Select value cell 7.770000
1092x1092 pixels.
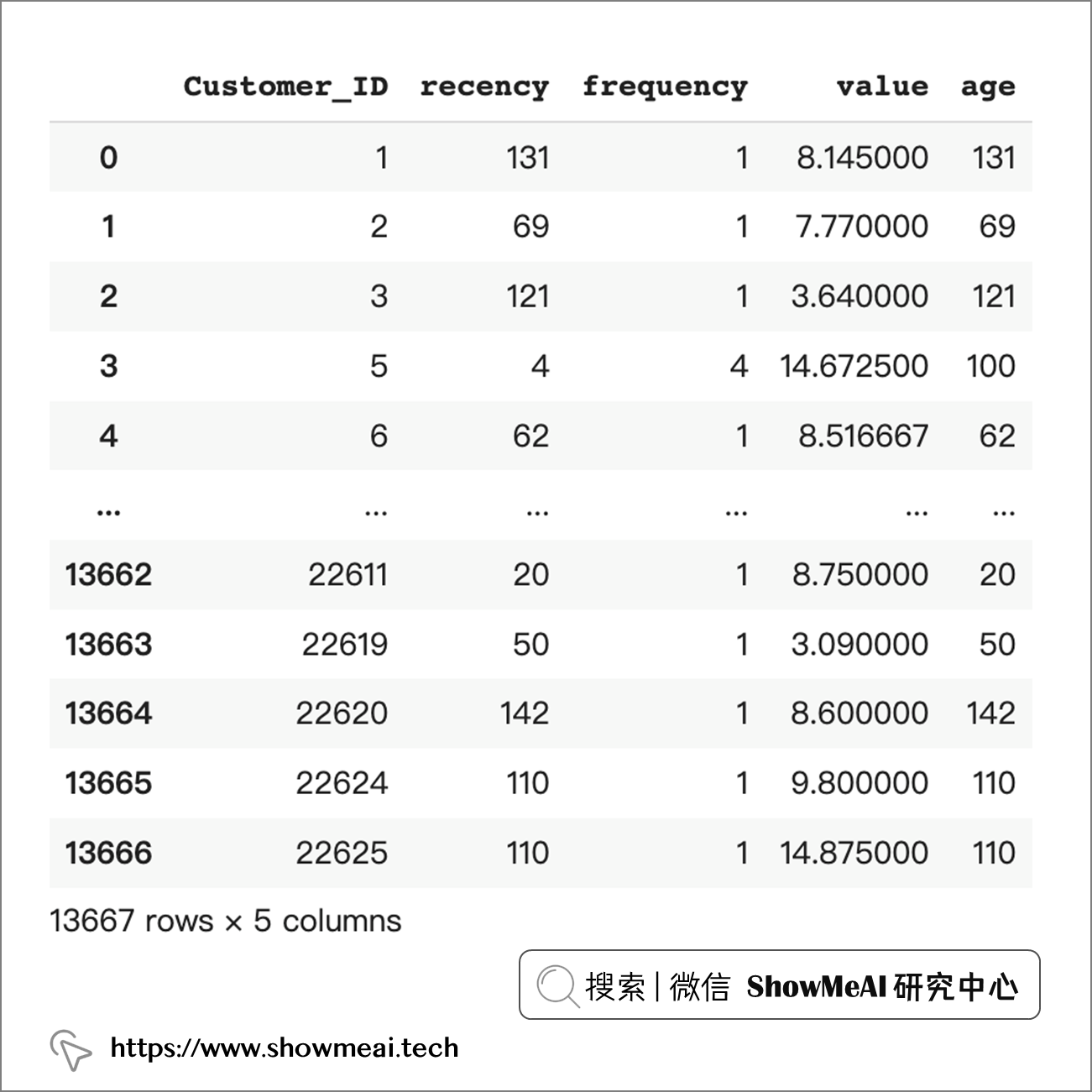[862, 227]
